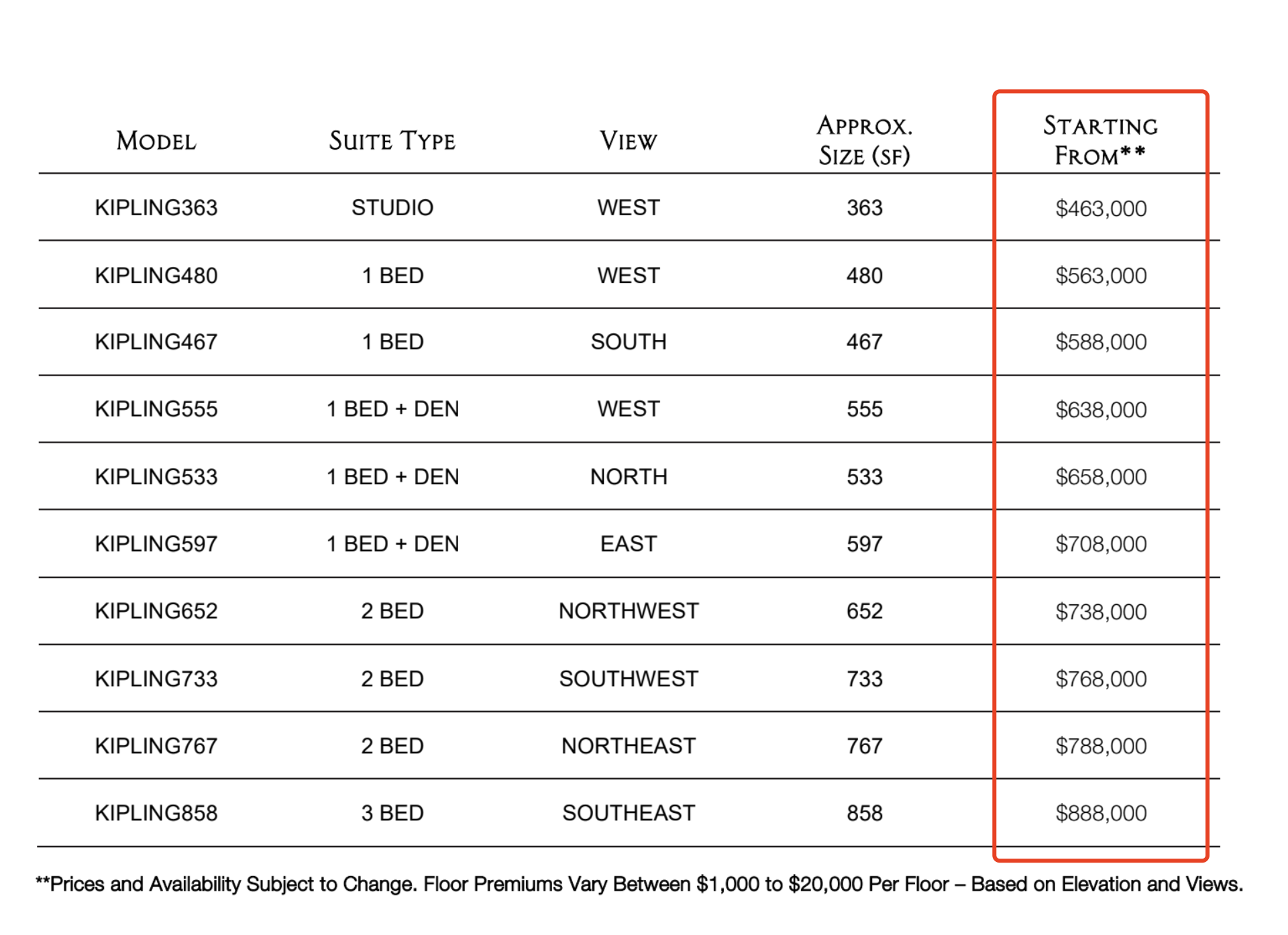
Task: Select the Suite Type column header
Action: (392, 141)
